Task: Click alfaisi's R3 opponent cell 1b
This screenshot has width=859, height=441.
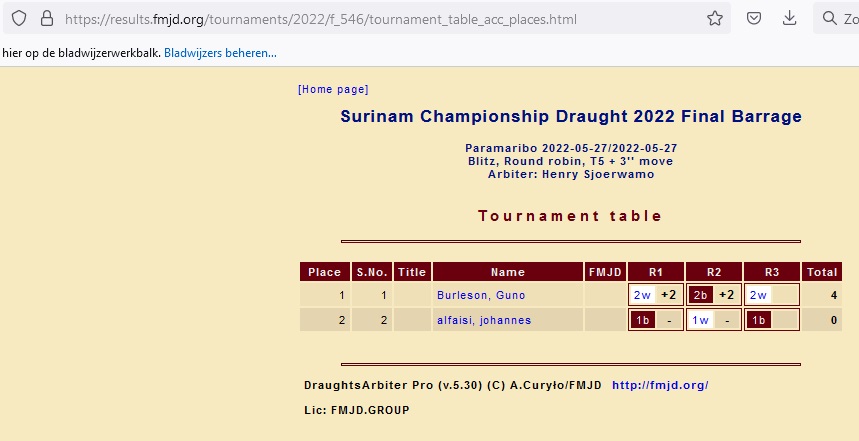Action: click(758, 320)
